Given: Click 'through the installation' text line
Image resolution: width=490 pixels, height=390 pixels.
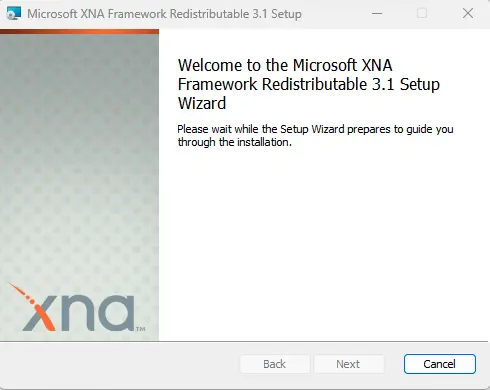Looking at the screenshot, I should pos(235,142).
